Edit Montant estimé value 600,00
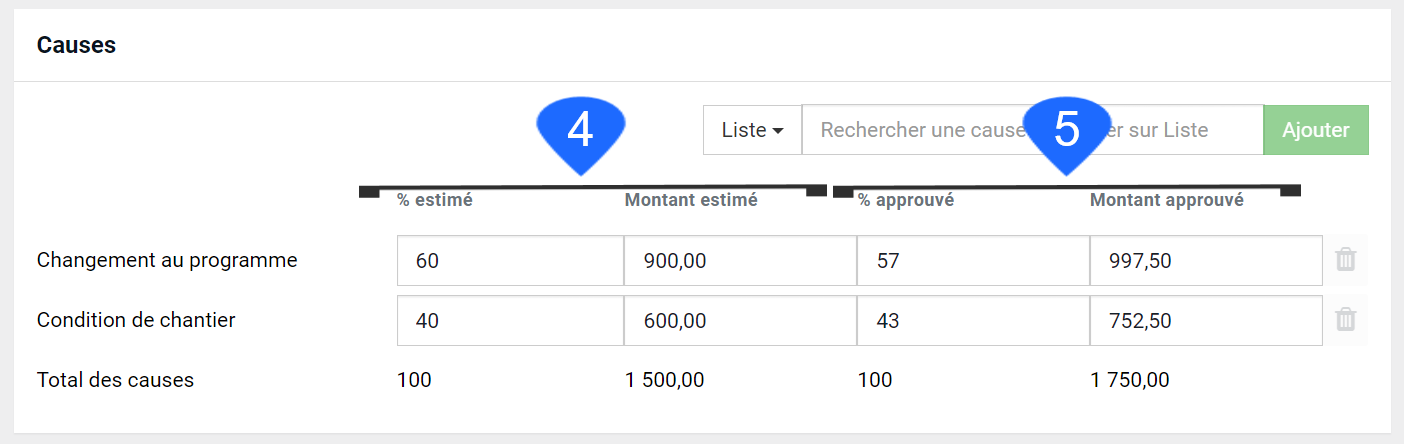The width and height of the screenshot is (1404, 444). click(x=740, y=321)
